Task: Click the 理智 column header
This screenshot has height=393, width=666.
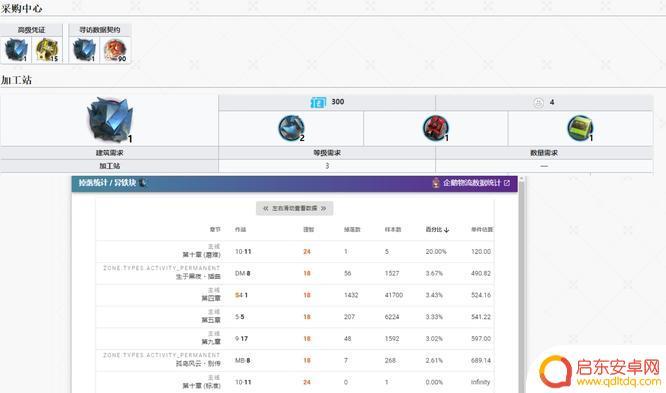Action: (308, 229)
